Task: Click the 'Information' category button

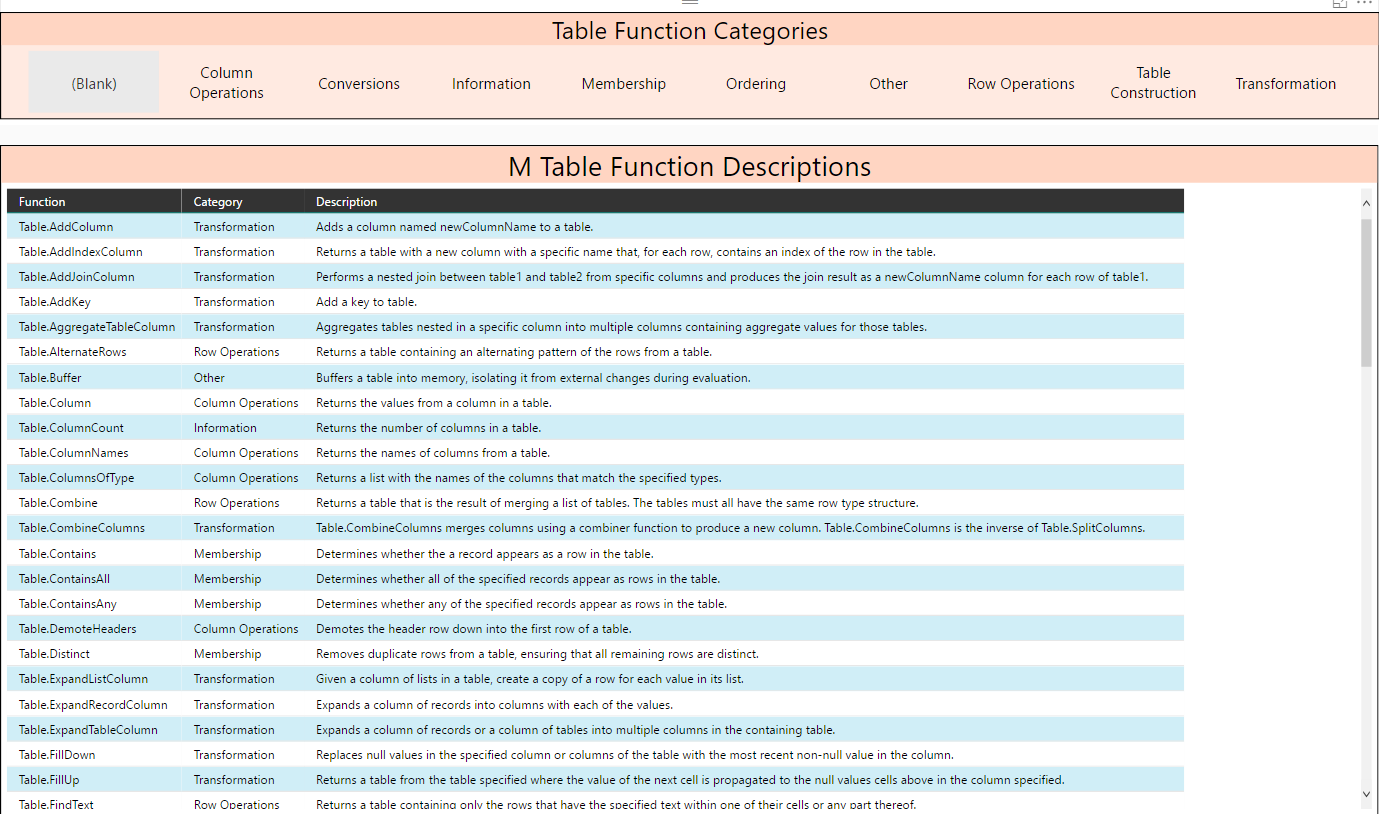Action: click(x=491, y=83)
